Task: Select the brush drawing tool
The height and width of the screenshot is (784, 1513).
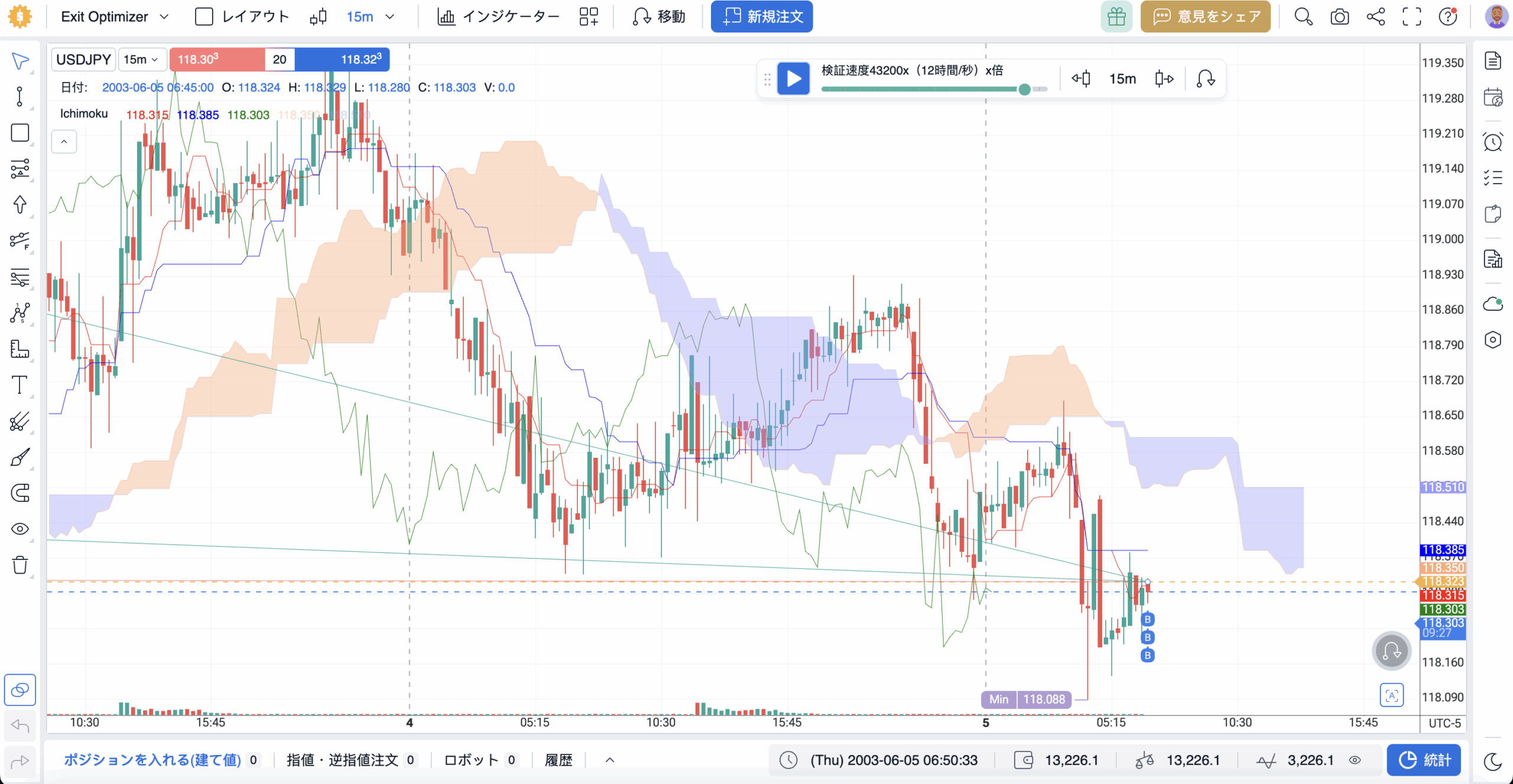Action: (x=20, y=457)
